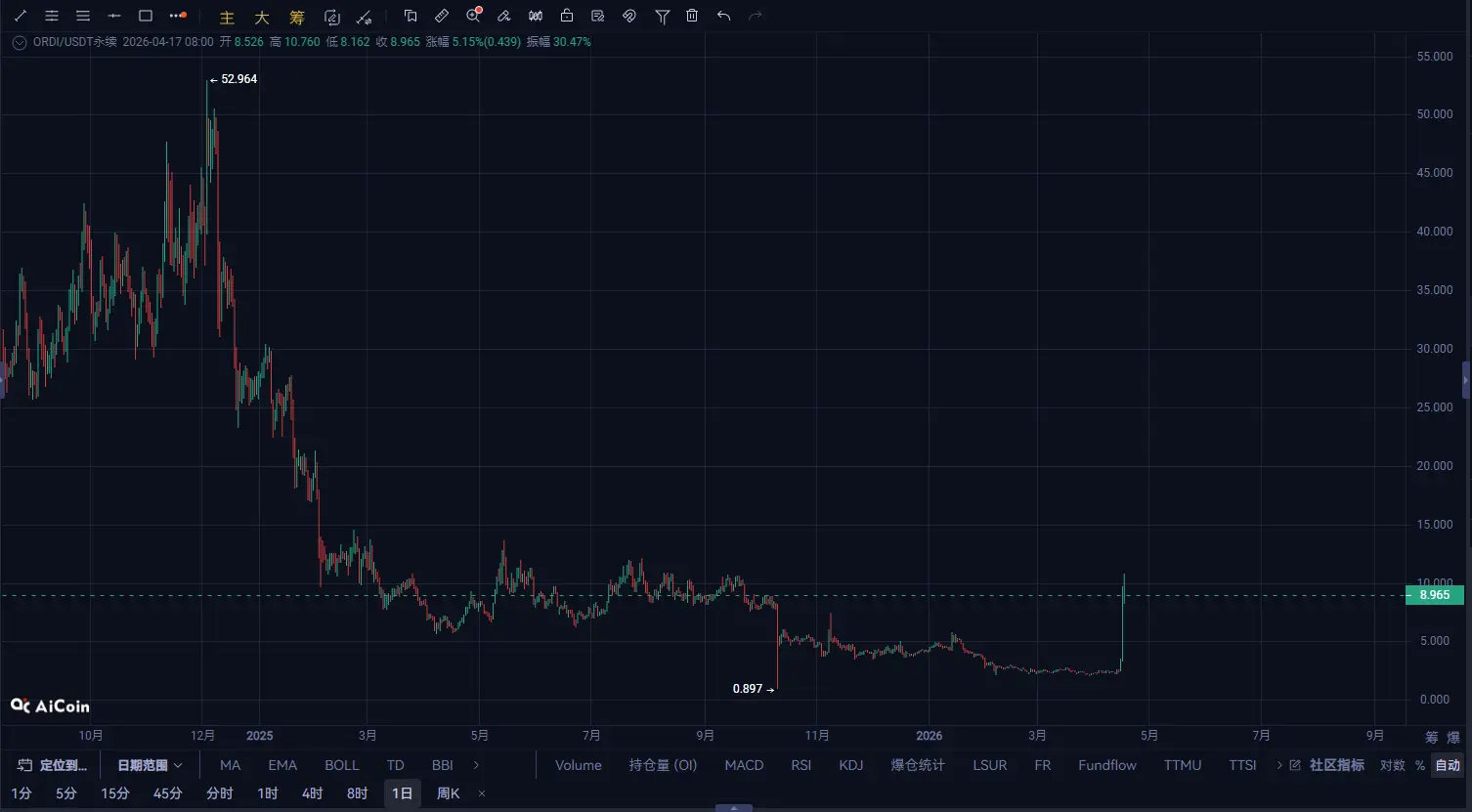
Task: Toggle the 持仓量 (OI) indicator
Action: coord(663,765)
